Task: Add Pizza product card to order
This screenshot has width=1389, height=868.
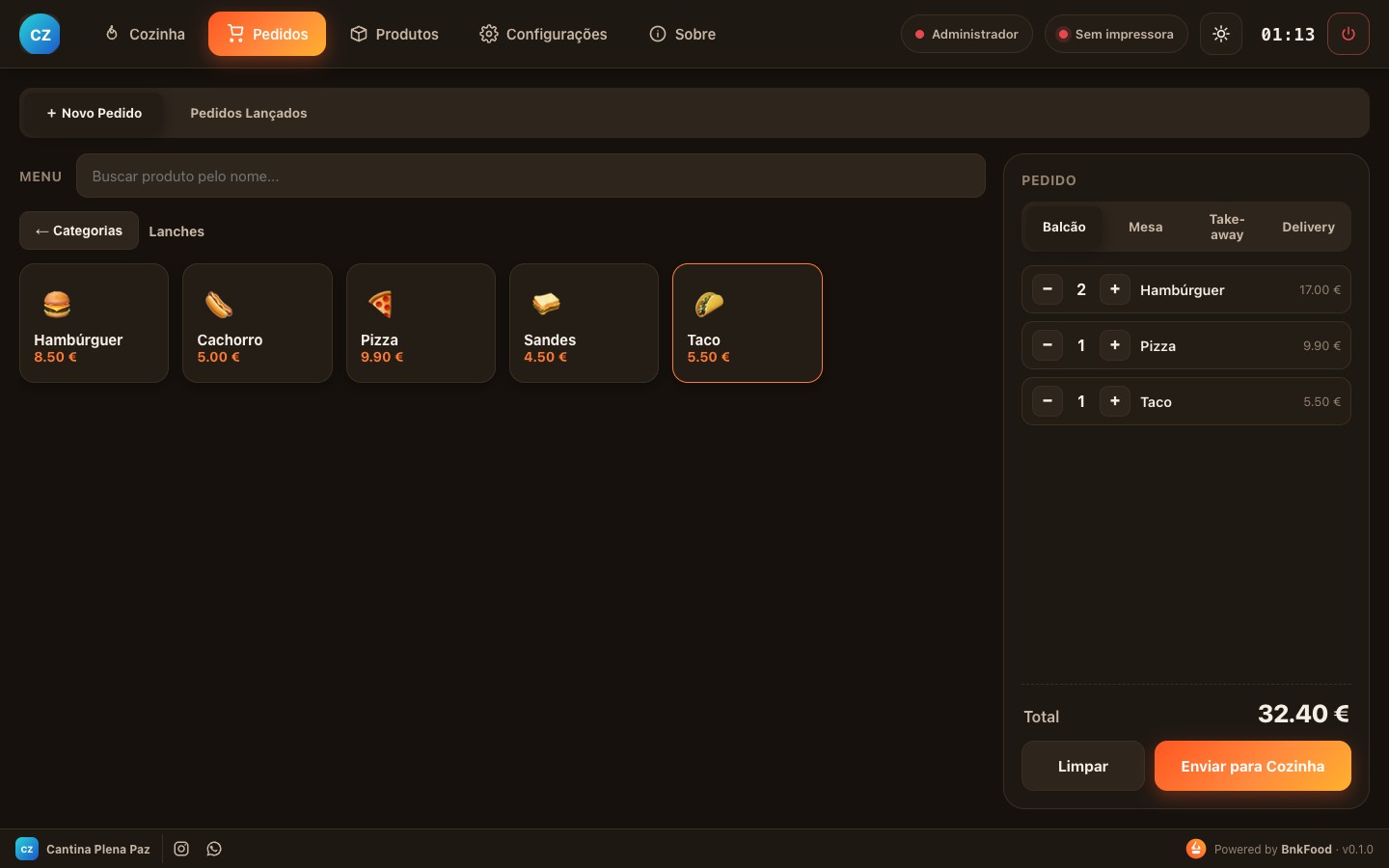Action: coord(421,323)
